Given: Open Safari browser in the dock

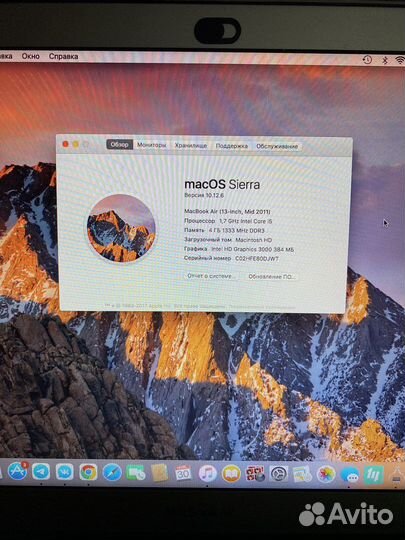Looking at the screenshot, I should pos(112,472).
